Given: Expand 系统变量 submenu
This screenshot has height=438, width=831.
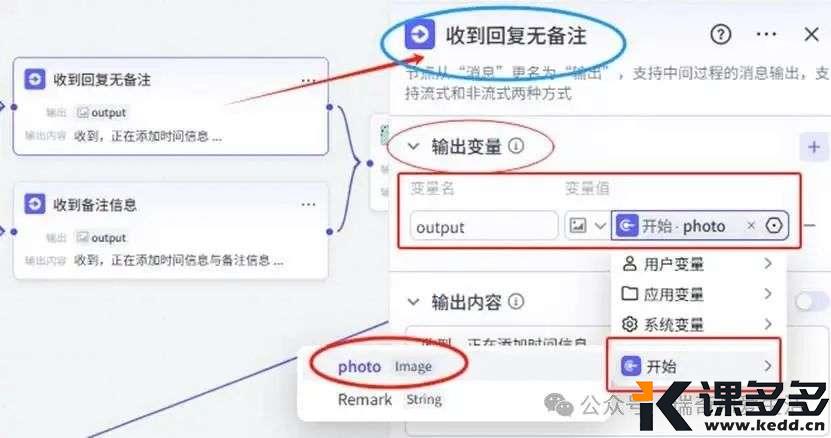Looking at the screenshot, I should [696, 324].
